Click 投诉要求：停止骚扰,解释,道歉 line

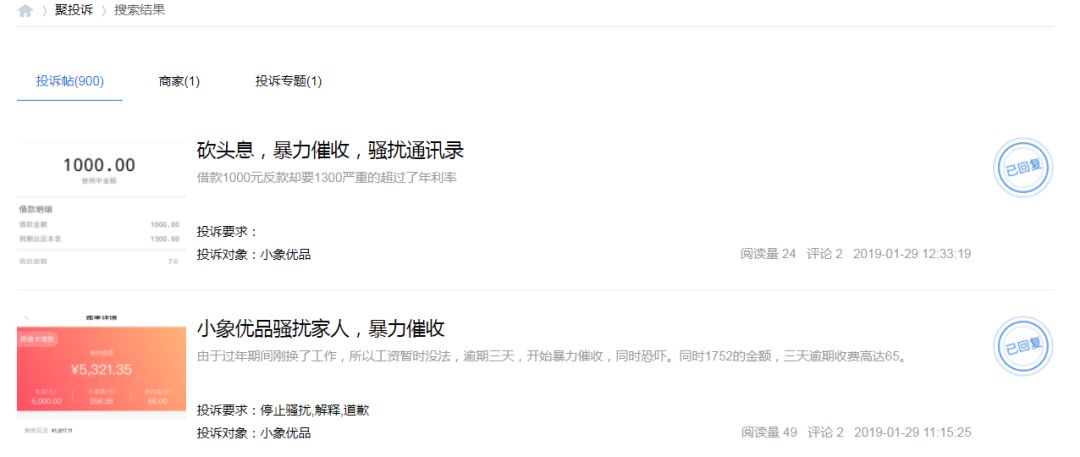283,410
